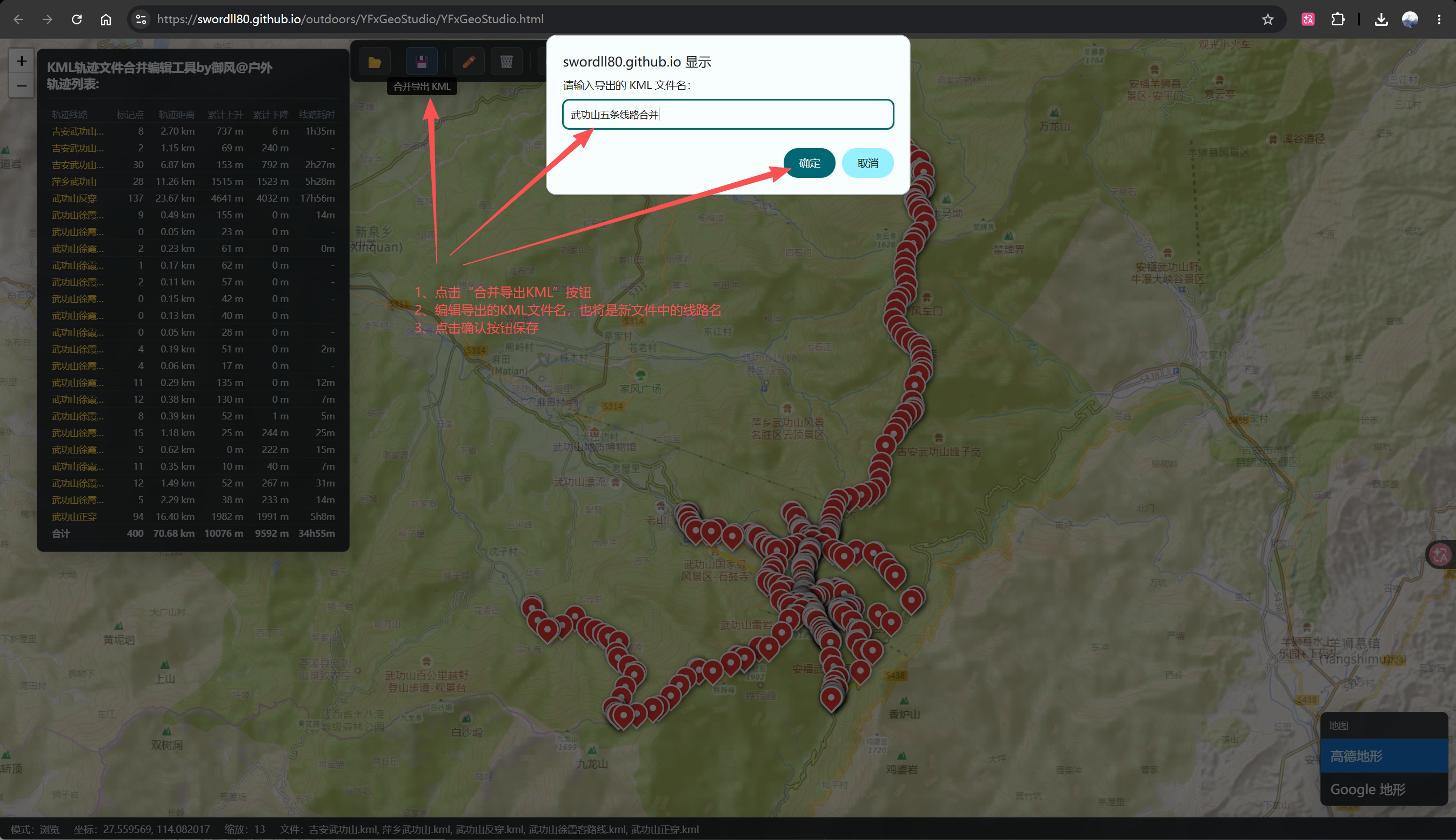1456x840 pixels.
Task: Click the 标记点 column header
Action: tap(130, 114)
